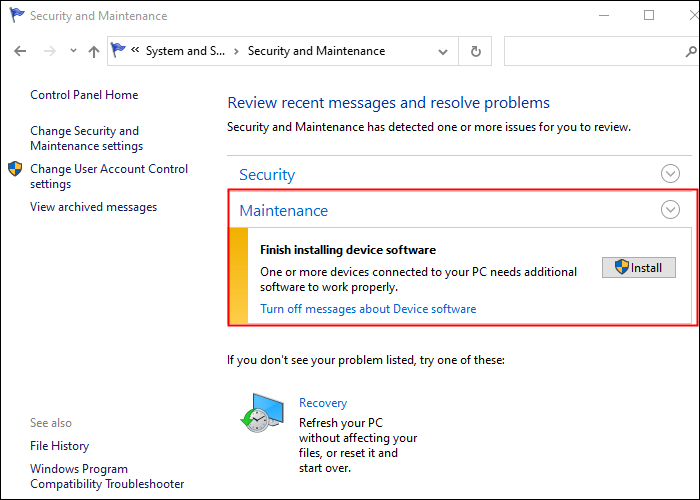This screenshot has height=500, width=700.
Task: Go back with the back arrow
Action: [20, 51]
